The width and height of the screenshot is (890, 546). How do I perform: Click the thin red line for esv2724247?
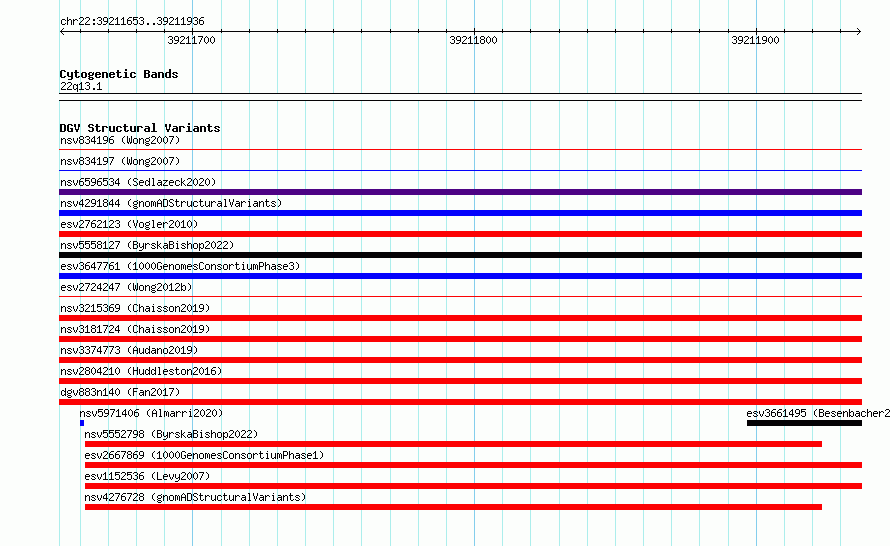pyautogui.click(x=460, y=296)
